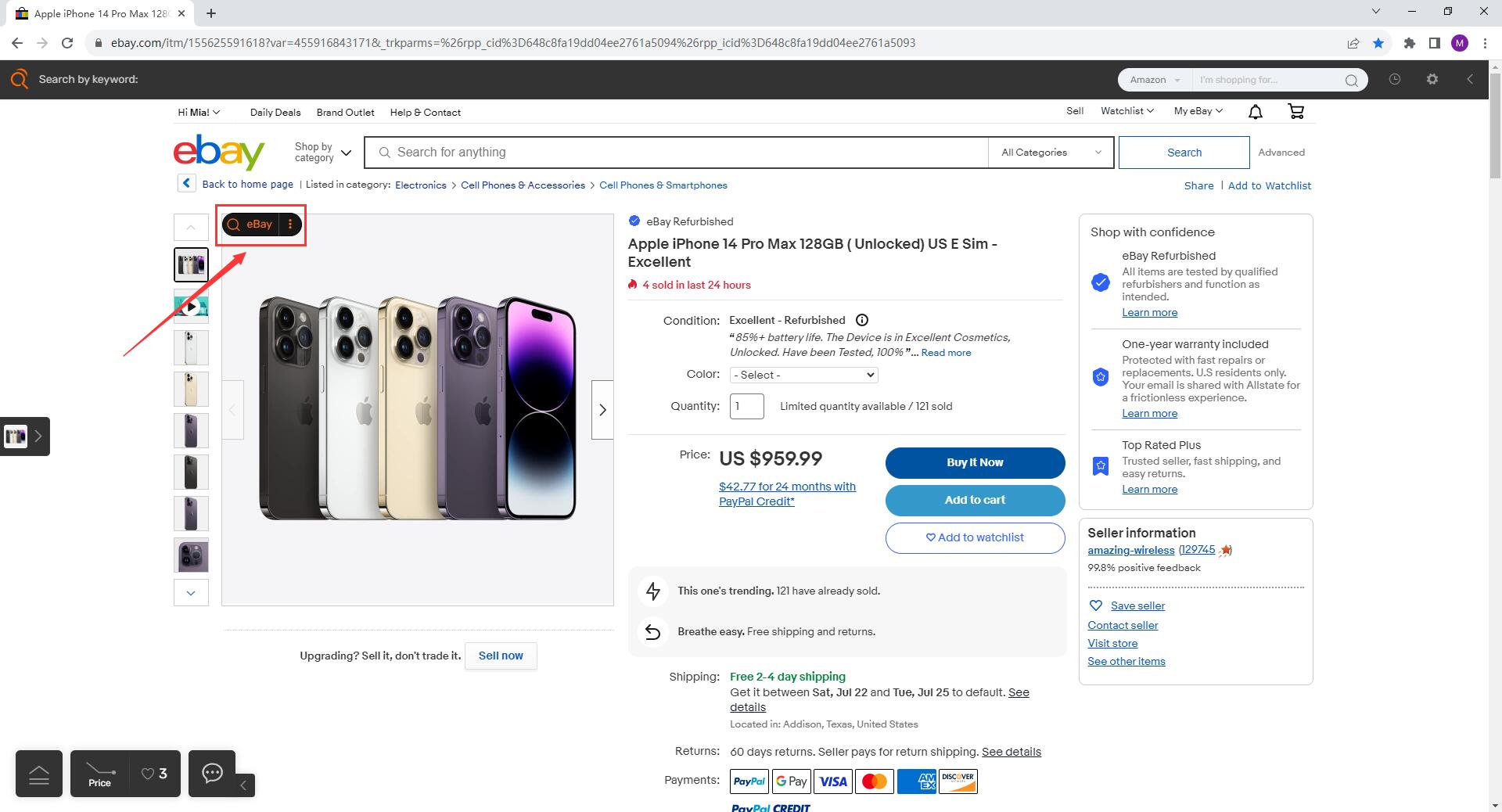
Task: Click the Back to home page arrow icon
Action: (x=186, y=183)
